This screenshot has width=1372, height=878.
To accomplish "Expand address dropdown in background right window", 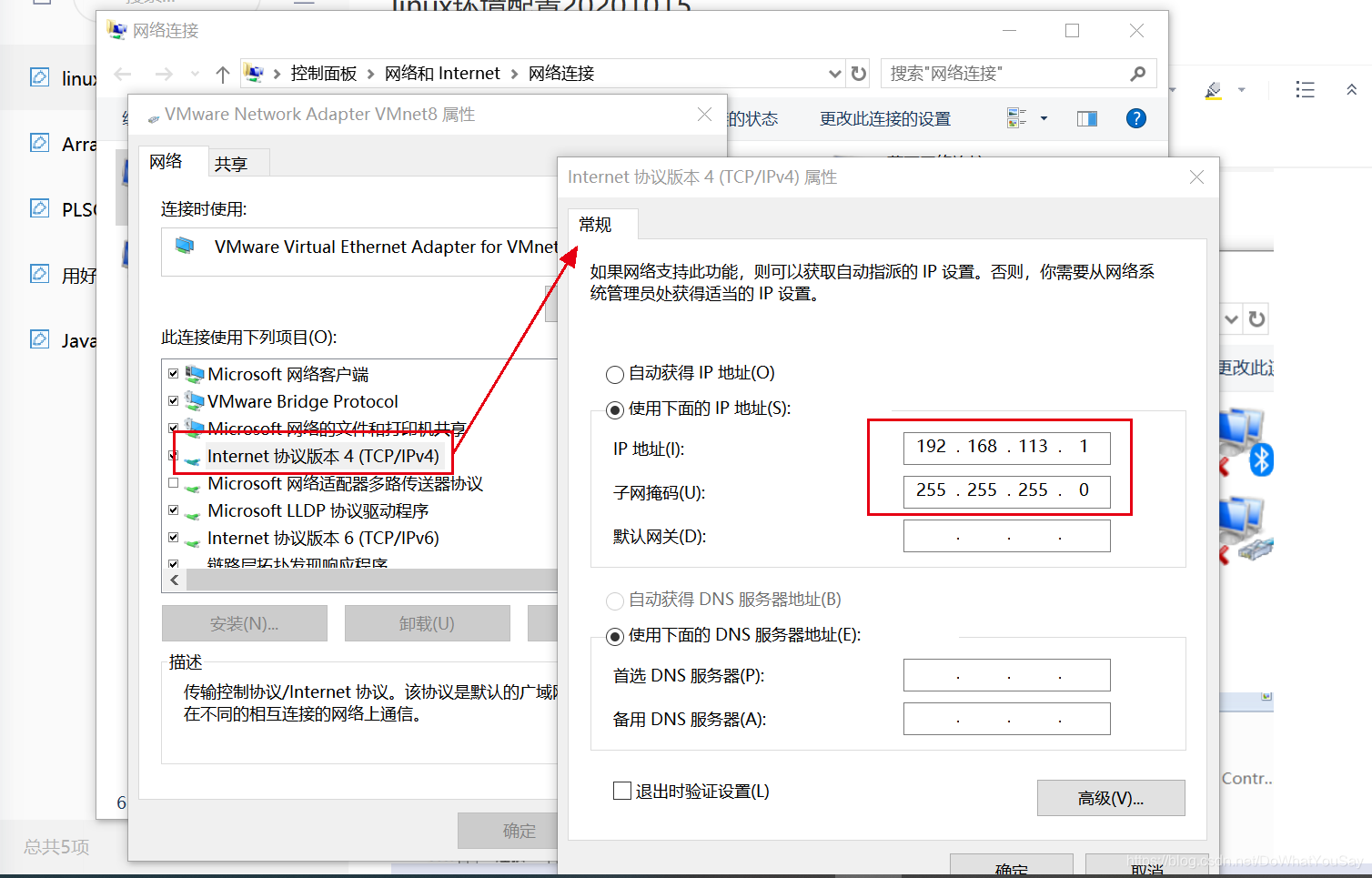I will pos(1231,319).
